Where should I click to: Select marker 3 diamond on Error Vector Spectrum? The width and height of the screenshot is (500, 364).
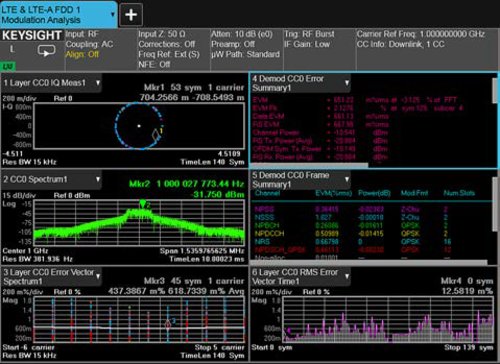[x=168, y=324]
